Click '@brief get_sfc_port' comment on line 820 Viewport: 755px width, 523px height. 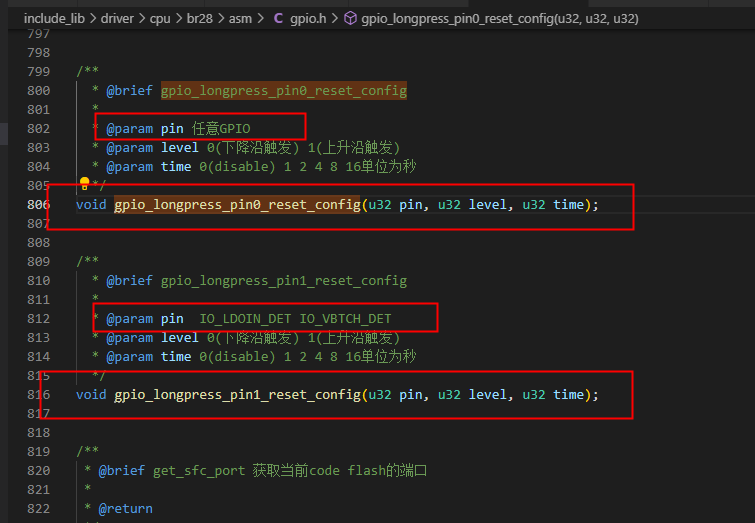click(172, 471)
